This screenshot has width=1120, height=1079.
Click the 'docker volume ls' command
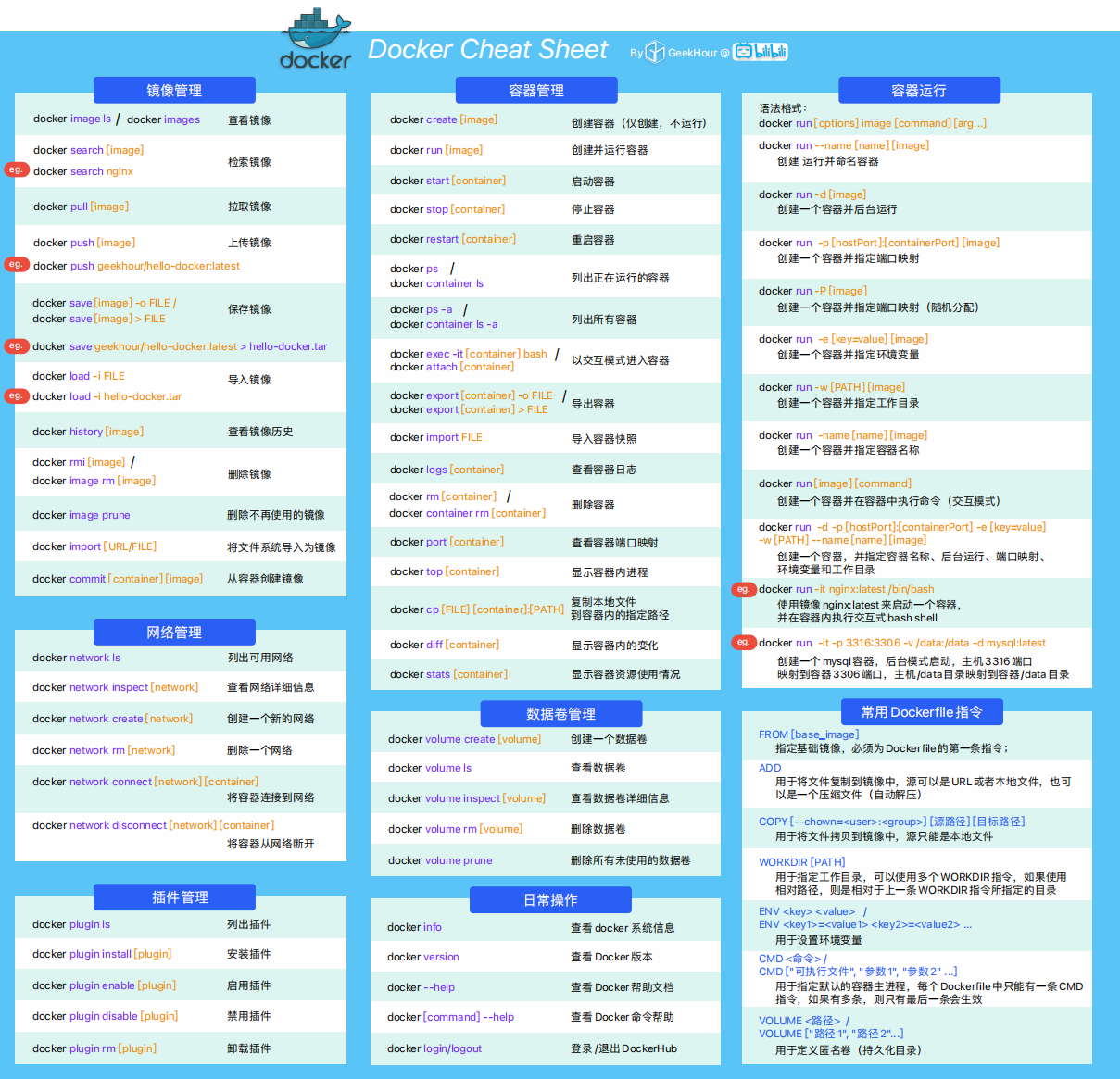pos(430,768)
